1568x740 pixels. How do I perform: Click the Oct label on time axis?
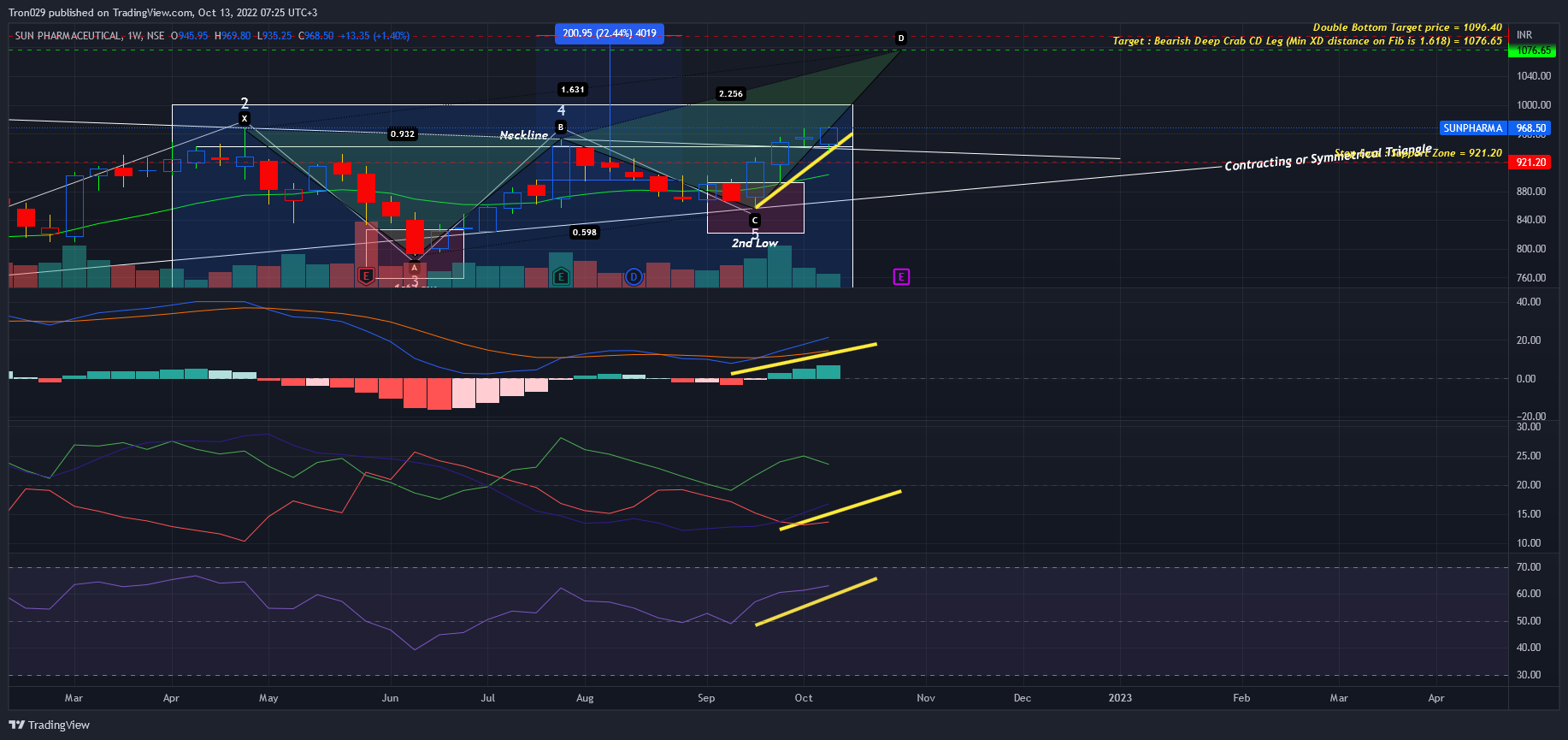pos(804,698)
